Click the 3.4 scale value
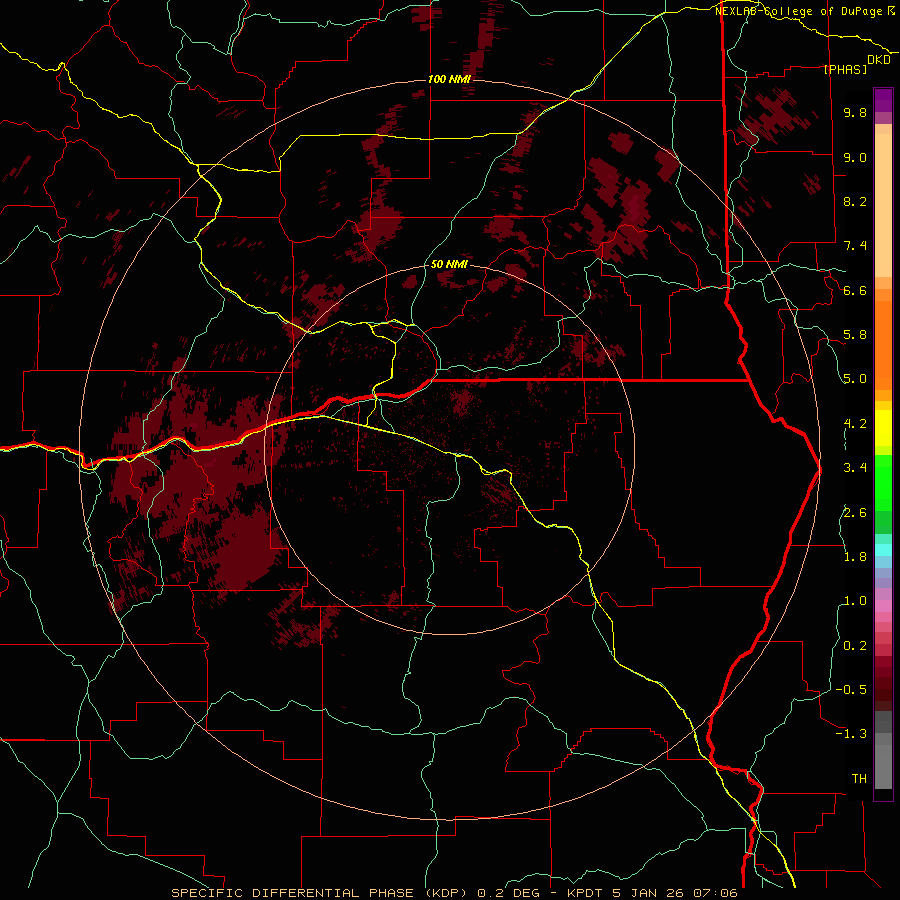900x900 pixels. coord(855,468)
